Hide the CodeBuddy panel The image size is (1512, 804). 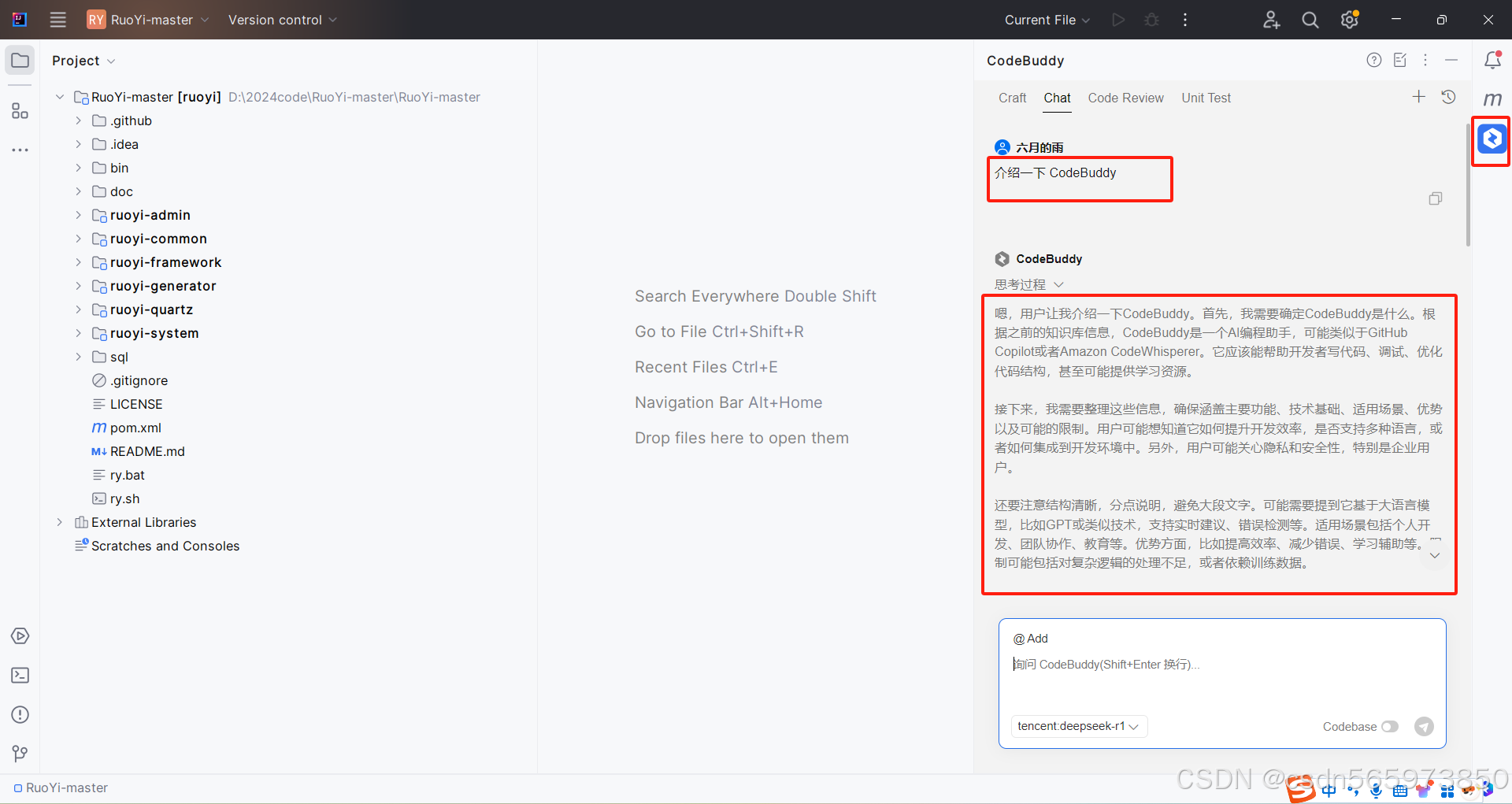(1451, 60)
